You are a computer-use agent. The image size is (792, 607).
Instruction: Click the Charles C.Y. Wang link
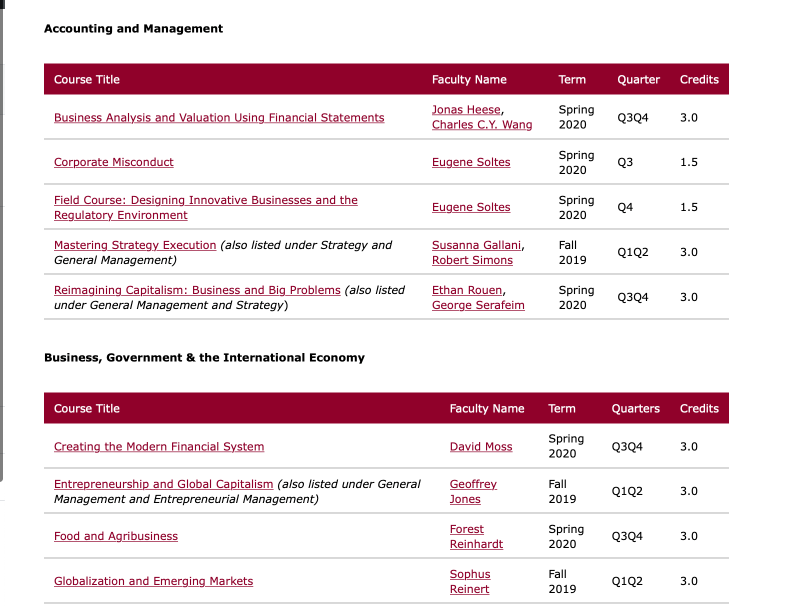[482, 125]
